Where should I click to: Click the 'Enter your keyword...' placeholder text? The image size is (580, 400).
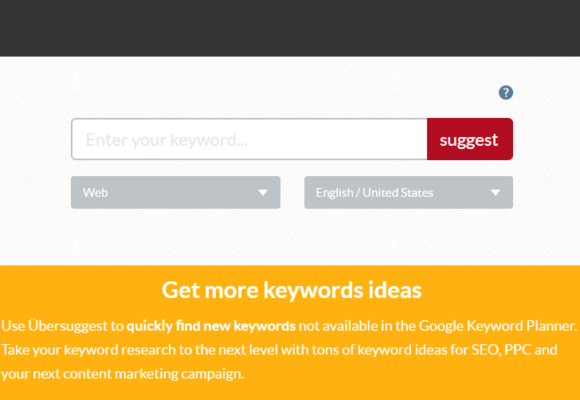tap(166, 140)
